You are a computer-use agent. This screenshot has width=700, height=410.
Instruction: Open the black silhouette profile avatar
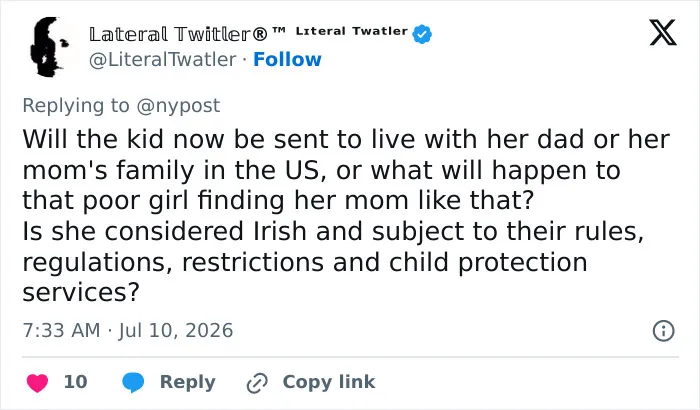pyautogui.click(x=48, y=47)
